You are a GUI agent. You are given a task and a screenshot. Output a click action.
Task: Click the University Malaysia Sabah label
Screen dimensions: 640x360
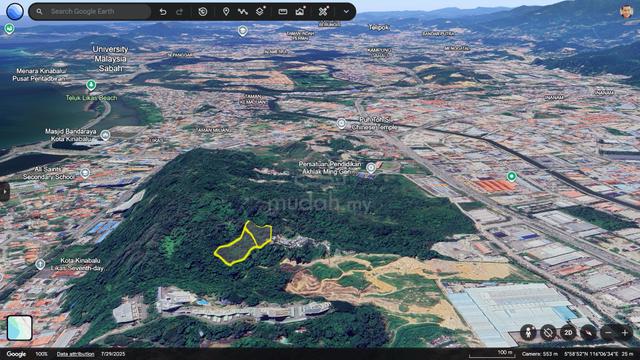pos(110,59)
